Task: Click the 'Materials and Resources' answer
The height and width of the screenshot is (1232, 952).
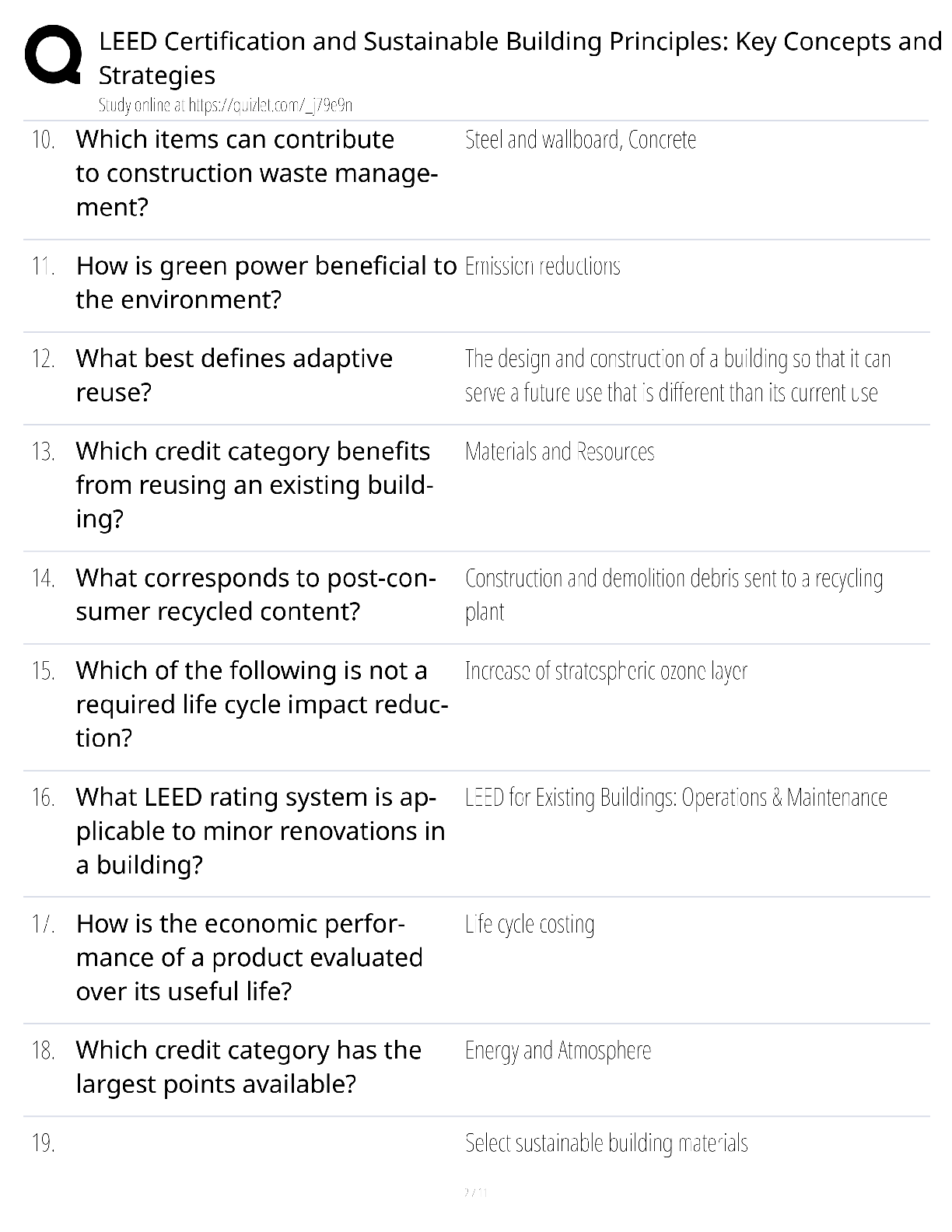Action: pos(559,451)
